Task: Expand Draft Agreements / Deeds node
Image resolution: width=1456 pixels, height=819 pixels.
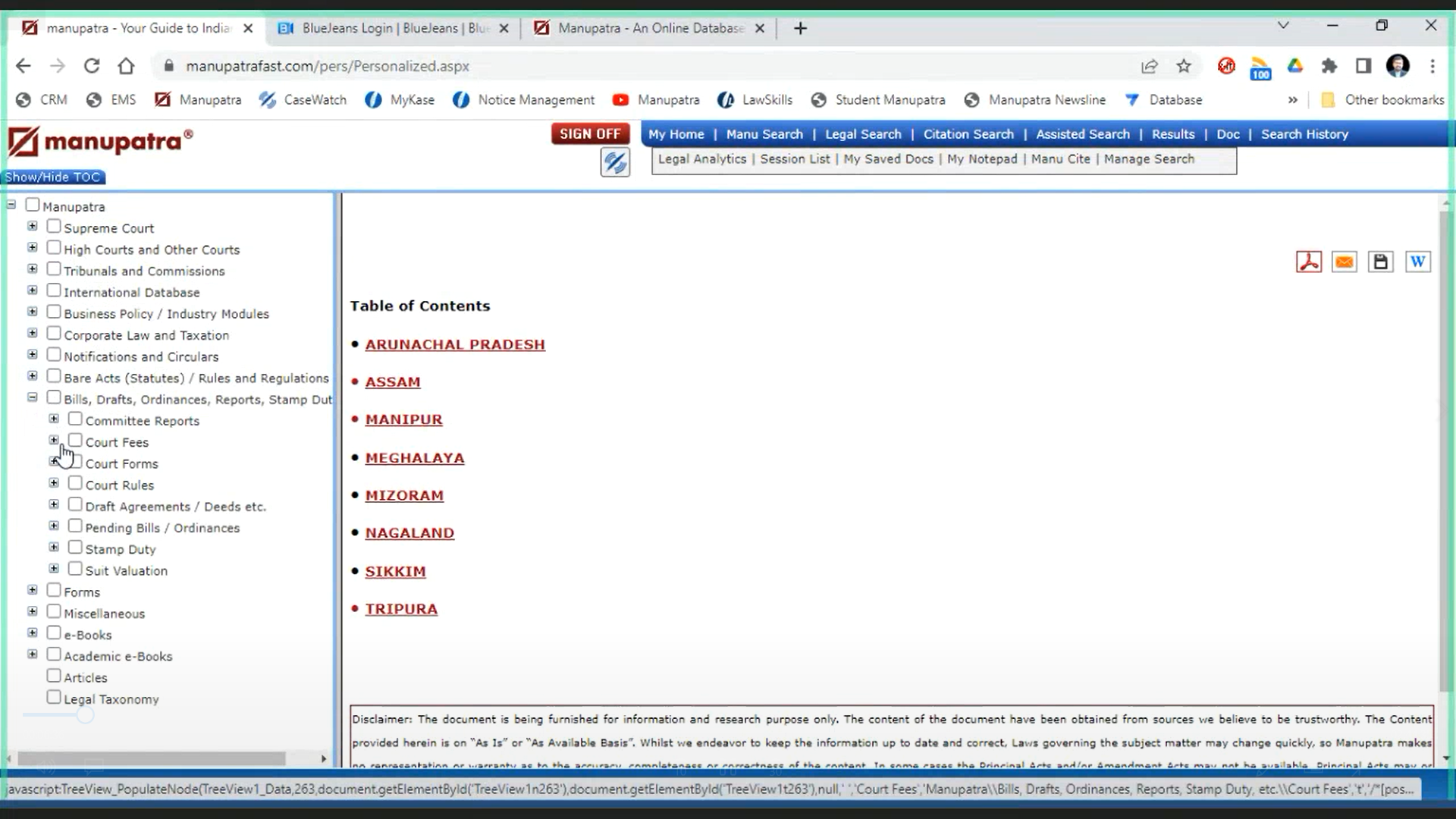Action: tap(54, 504)
